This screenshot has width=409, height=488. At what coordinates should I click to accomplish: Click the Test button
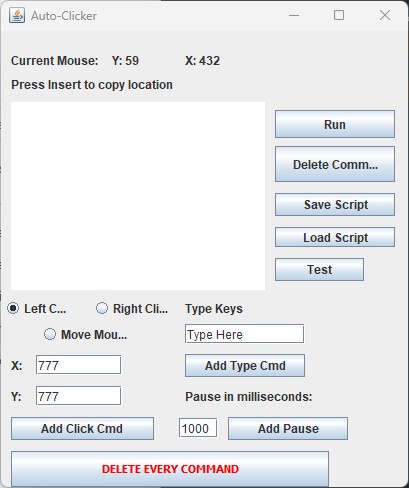[319, 269]
